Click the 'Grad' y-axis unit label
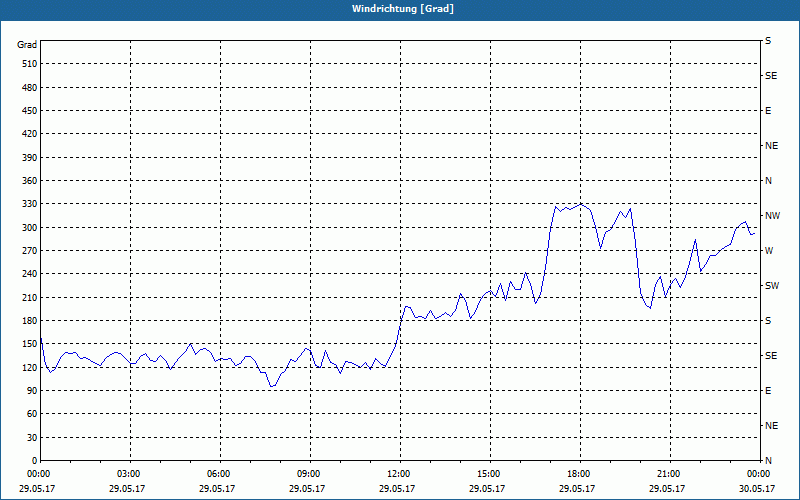The width and height of the screenshot is (800, 500). click(x=27, y=45)
